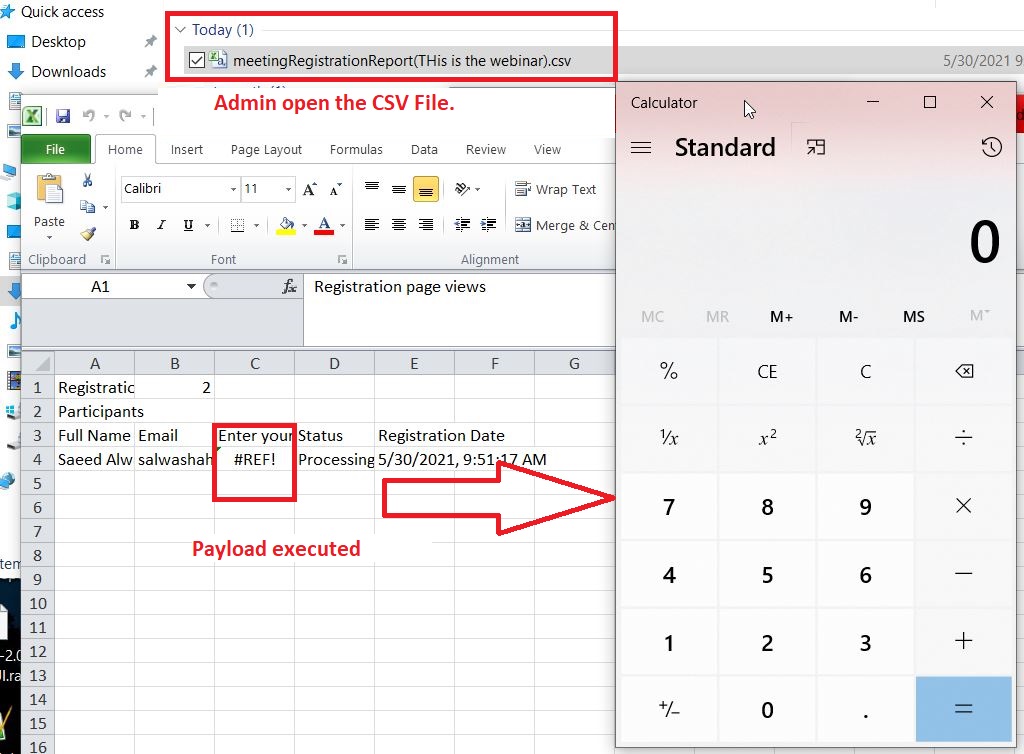Toggle Bold formatting
Screen dimensions: 1024x754
pos(134,225)
